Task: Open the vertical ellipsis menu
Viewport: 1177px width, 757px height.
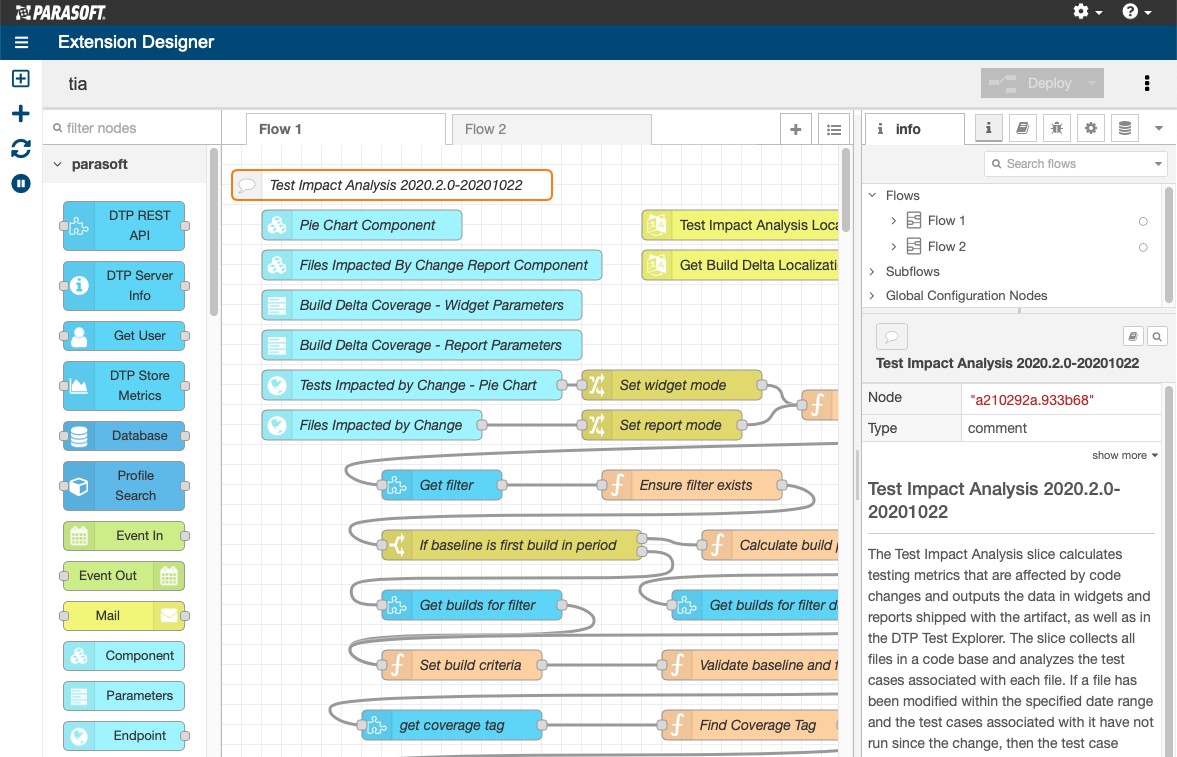Action: pos(1147,83)
